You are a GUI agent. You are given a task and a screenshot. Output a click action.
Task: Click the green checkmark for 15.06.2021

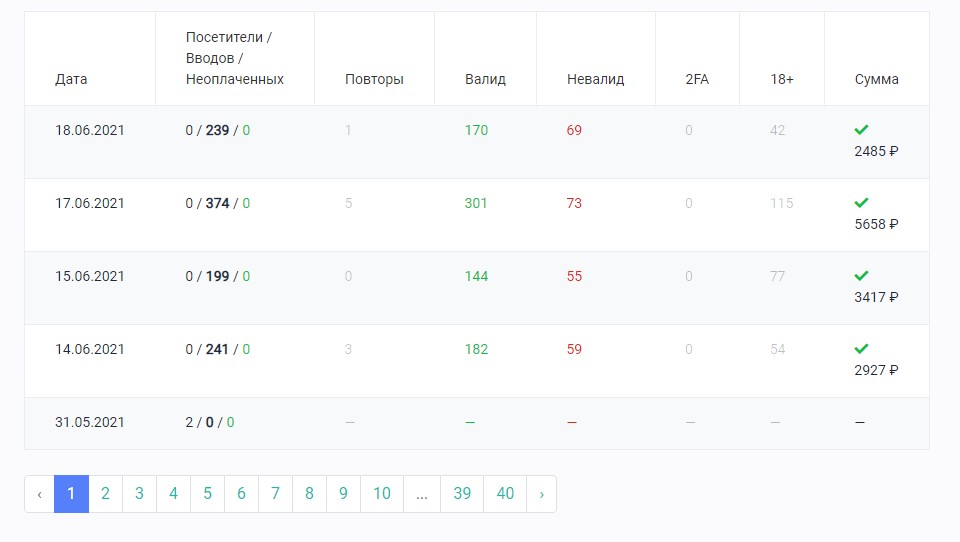[x=861, y=276]
